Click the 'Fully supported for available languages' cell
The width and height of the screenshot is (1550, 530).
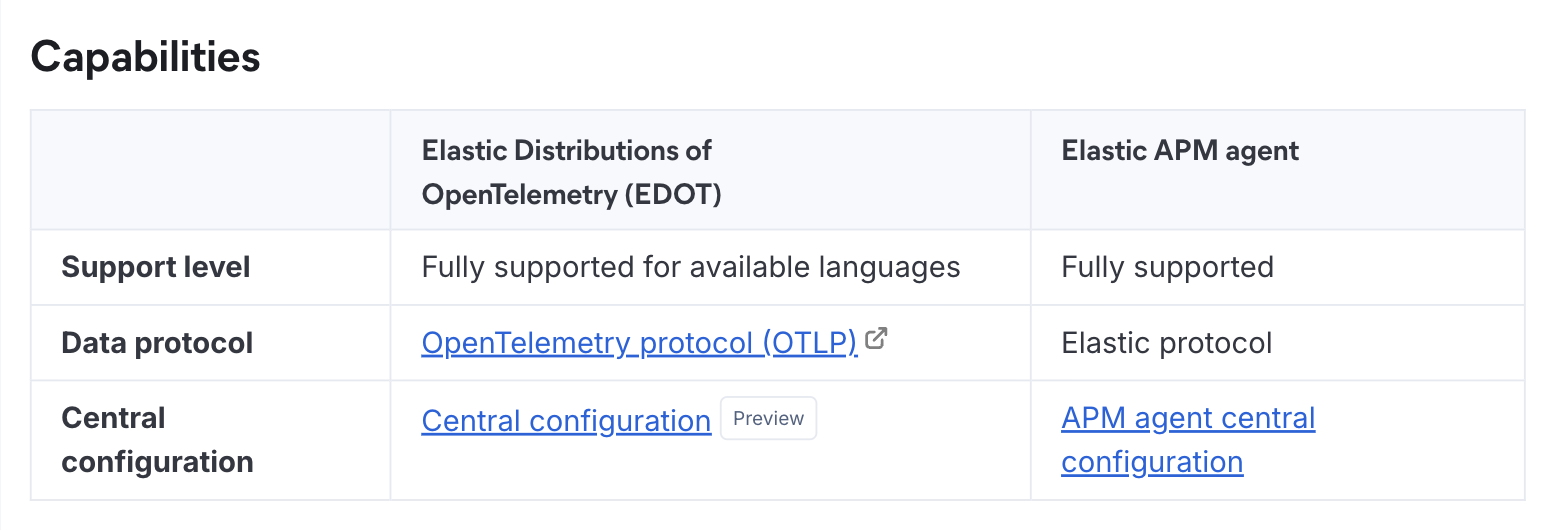point(690,267)
